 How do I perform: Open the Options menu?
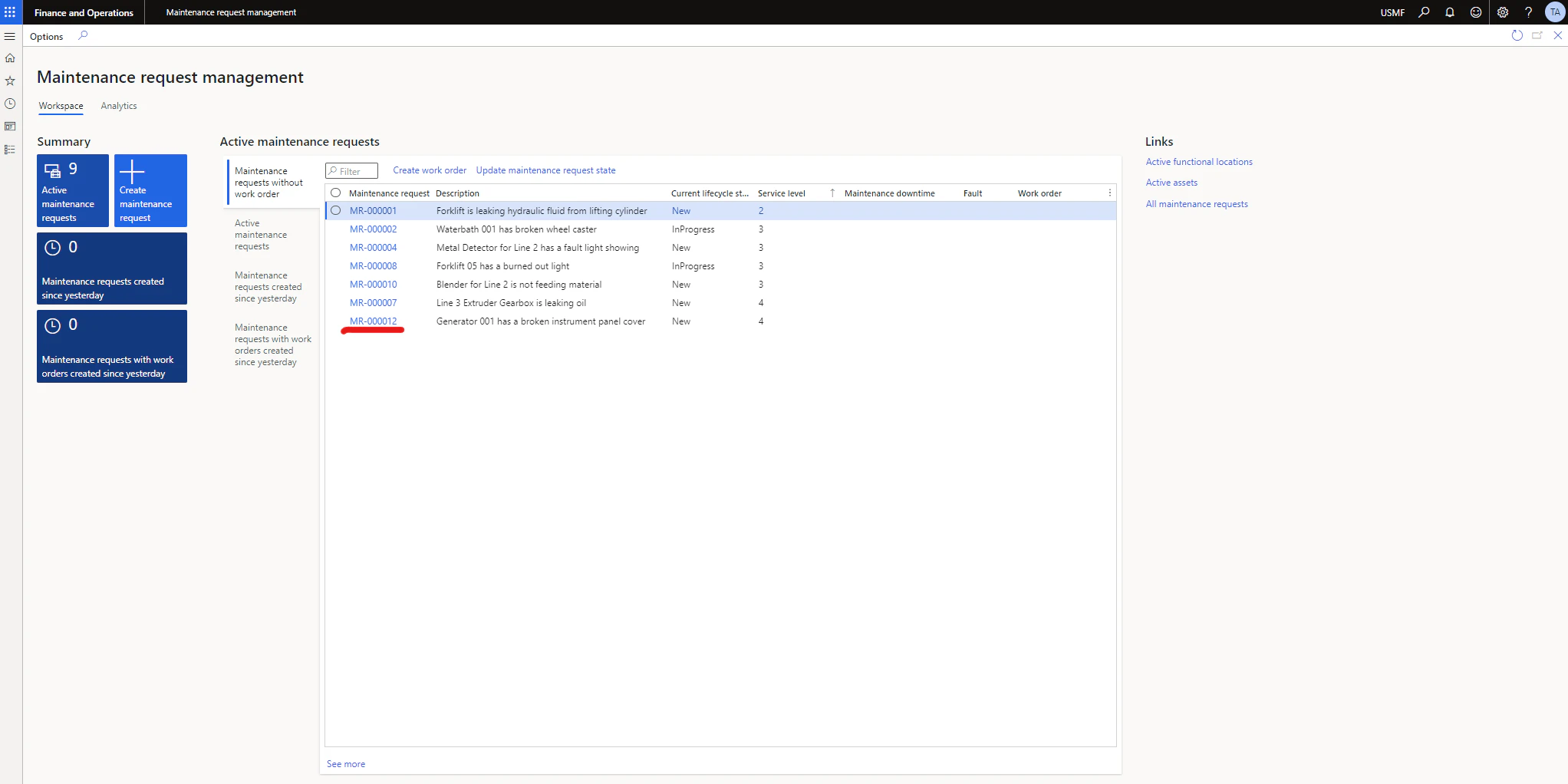46,36
